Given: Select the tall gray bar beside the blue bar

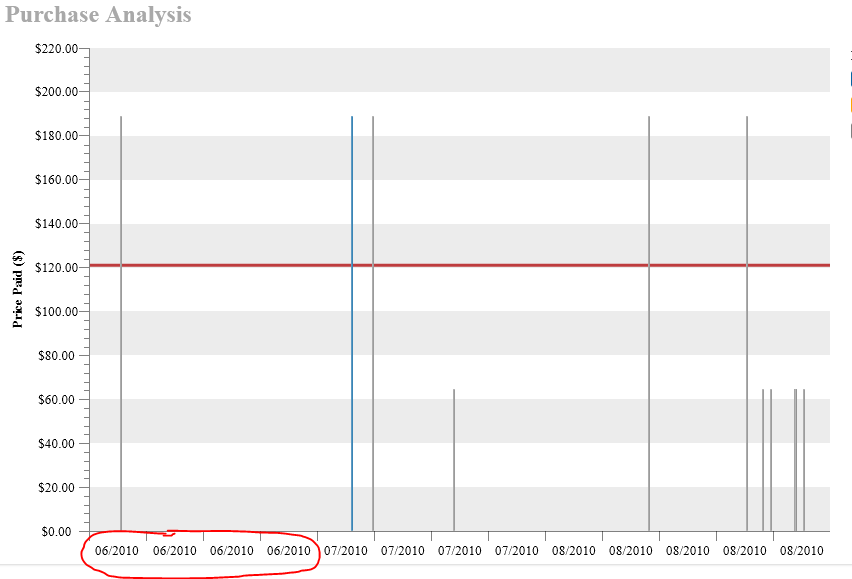Looking at the screenshot, I should [373, 323].
